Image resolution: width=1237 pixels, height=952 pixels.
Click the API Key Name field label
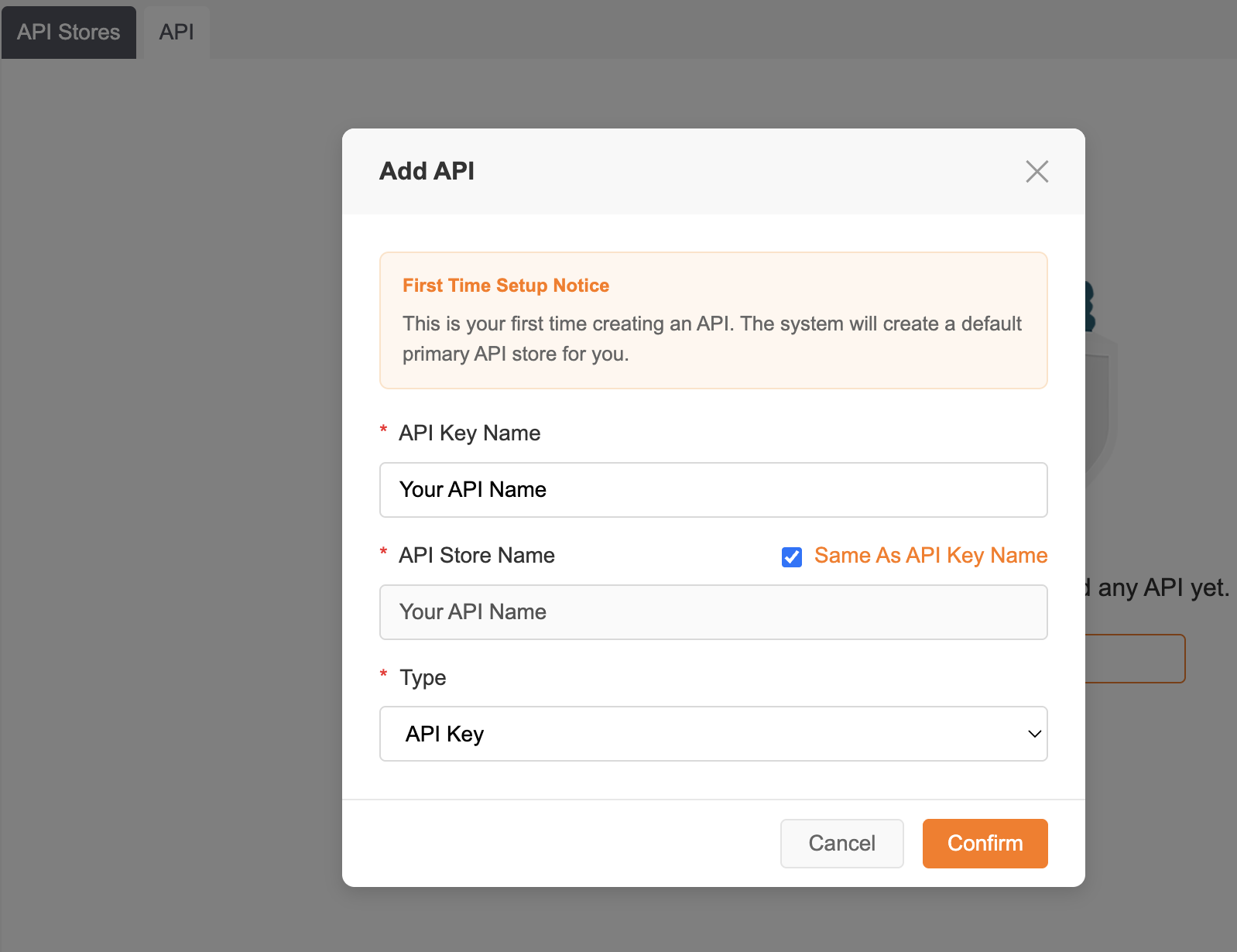(x=469, y=433)
